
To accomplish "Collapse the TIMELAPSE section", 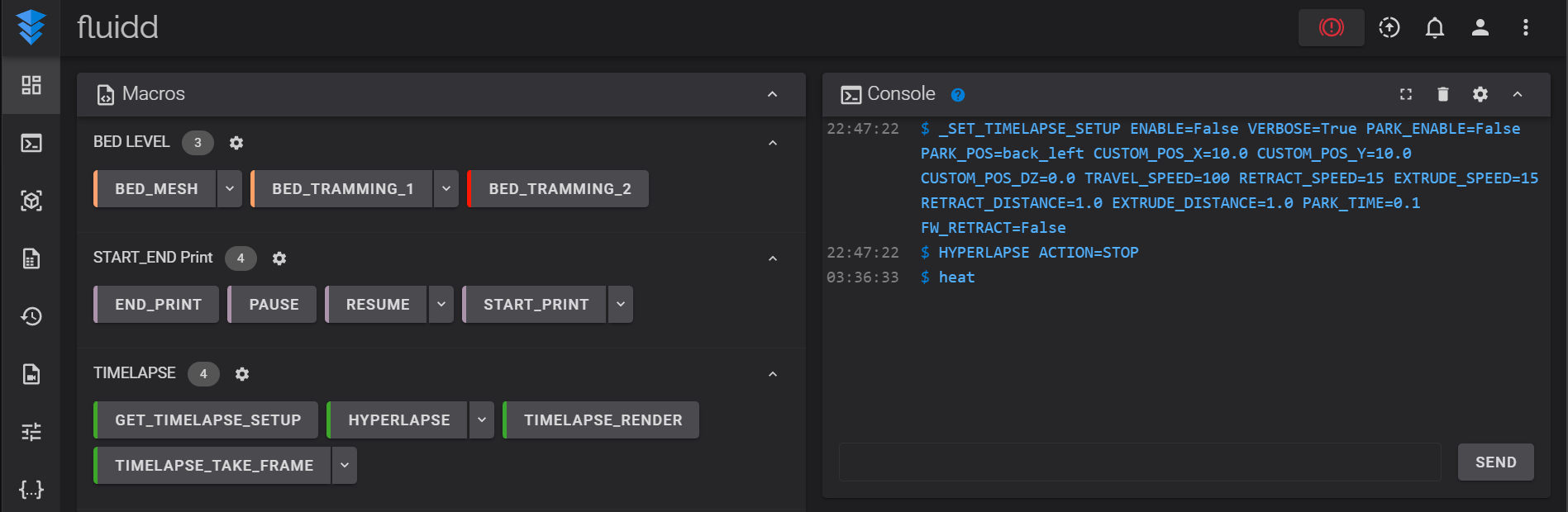I will [773, 374].
